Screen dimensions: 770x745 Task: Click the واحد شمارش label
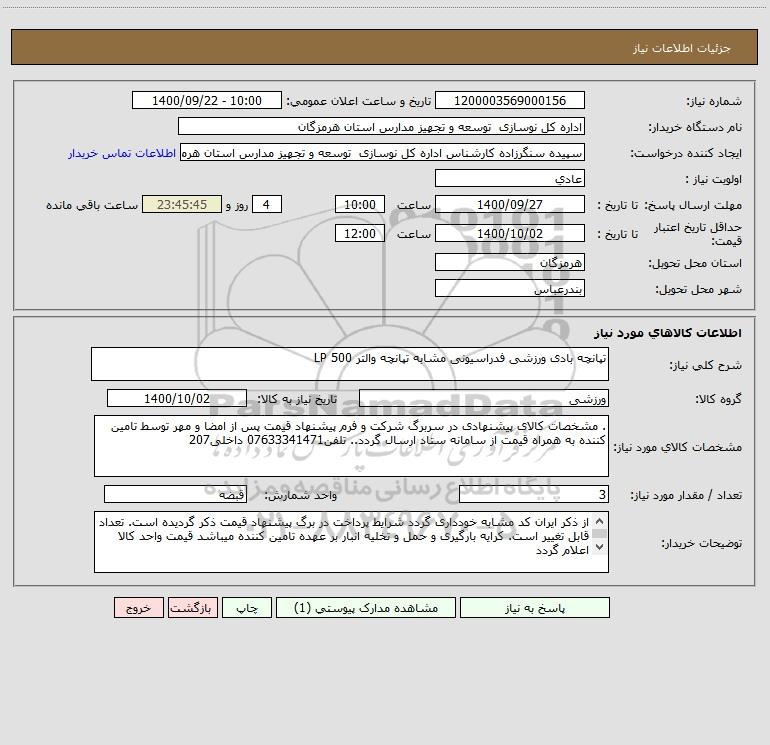(x=301, y=495)
